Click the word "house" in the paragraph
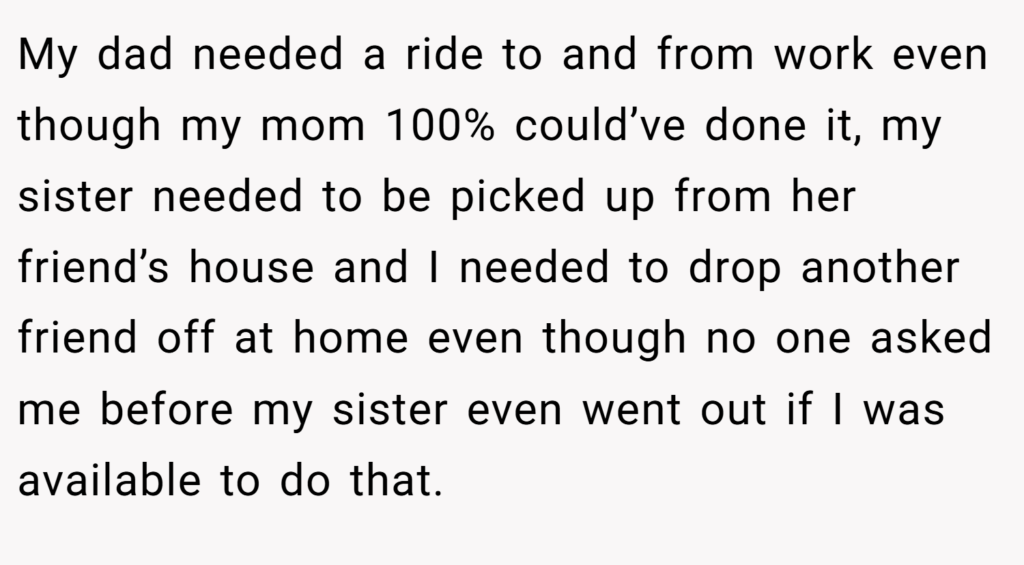The width and height of the screenshot is (1024, 565). point(251,267)
